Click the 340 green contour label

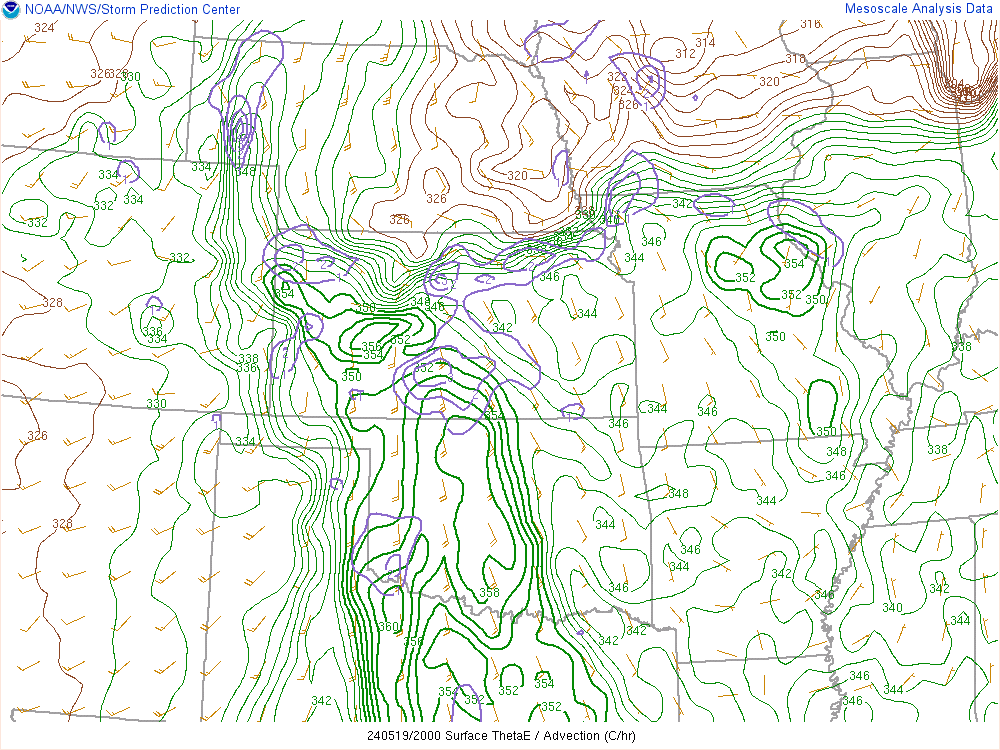892,608
